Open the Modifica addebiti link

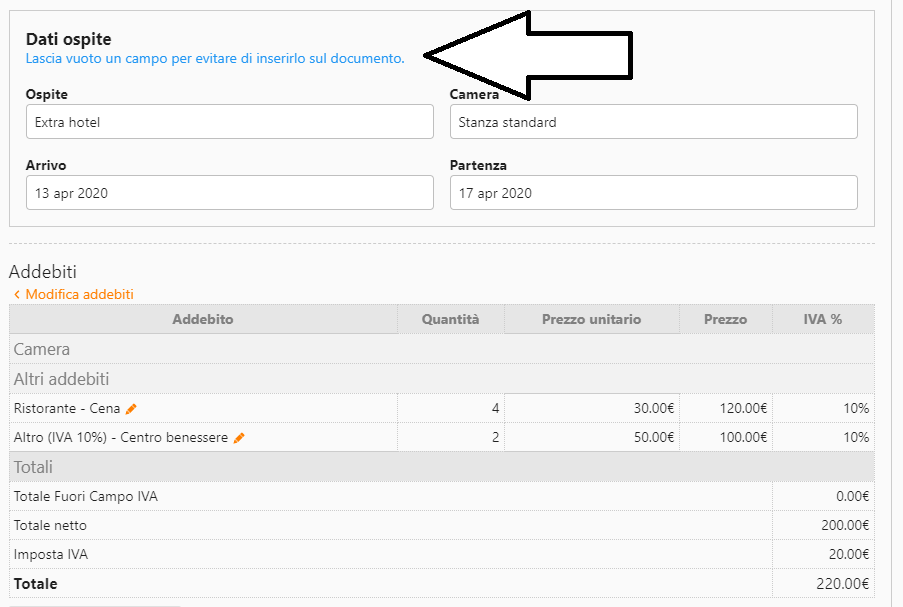pyautogui.click(x=73, y=294)
